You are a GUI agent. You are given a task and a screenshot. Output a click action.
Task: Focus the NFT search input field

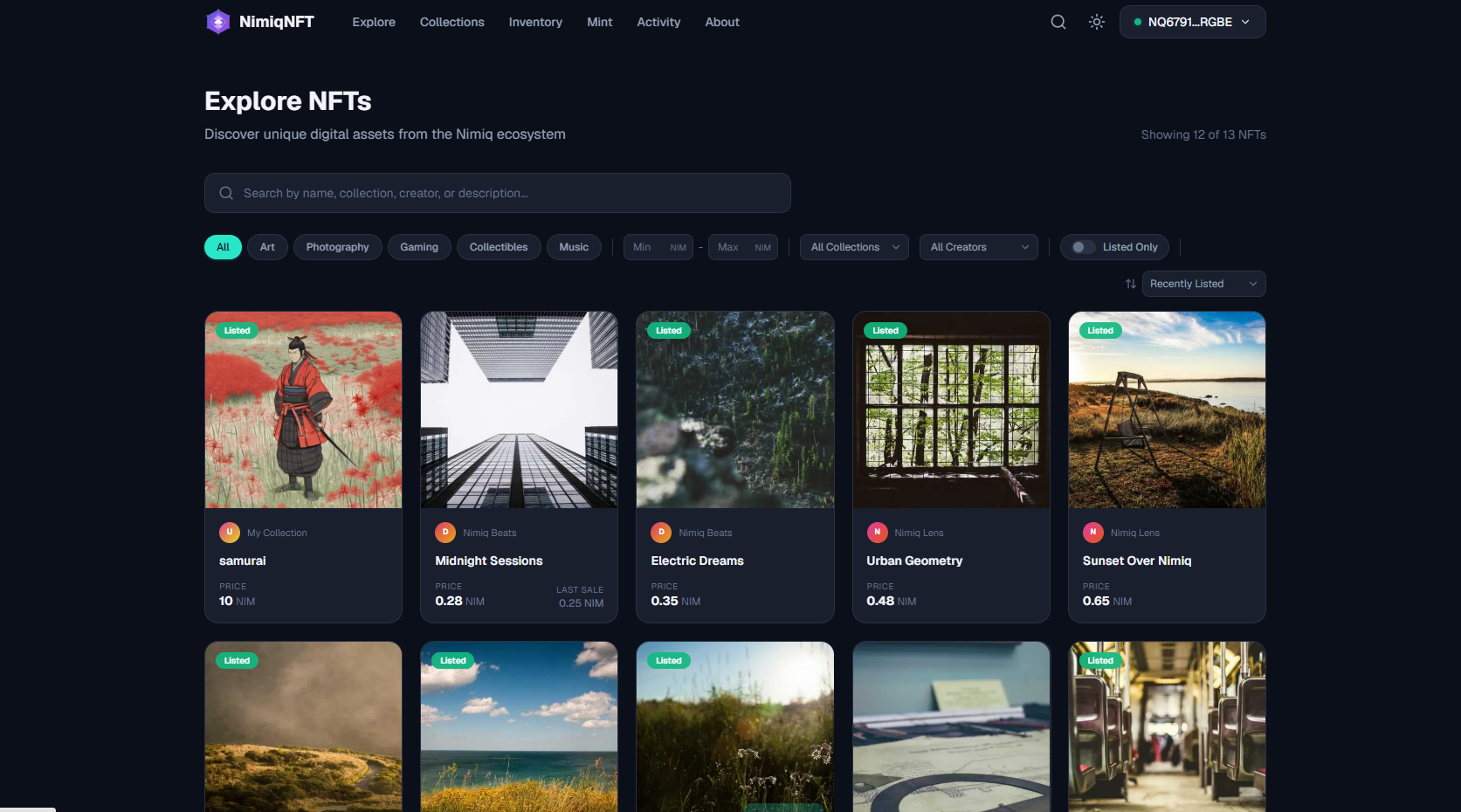[498, 193]
